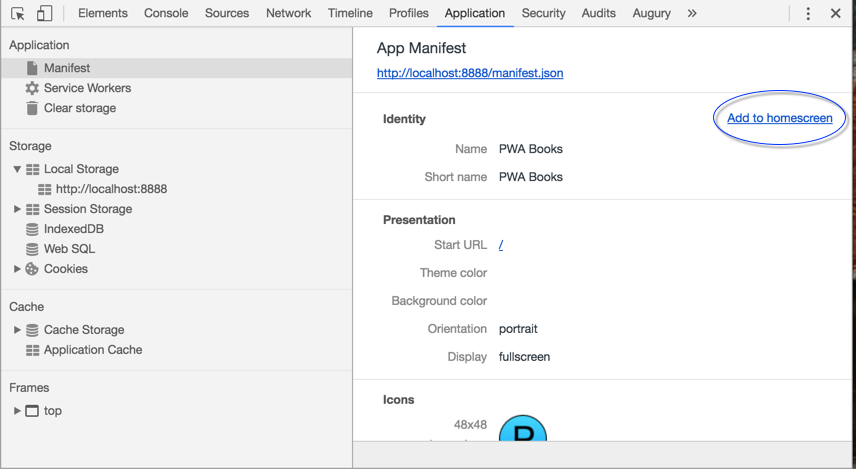
Task: Open the manifest.json URL link
Action: [470, 73]
